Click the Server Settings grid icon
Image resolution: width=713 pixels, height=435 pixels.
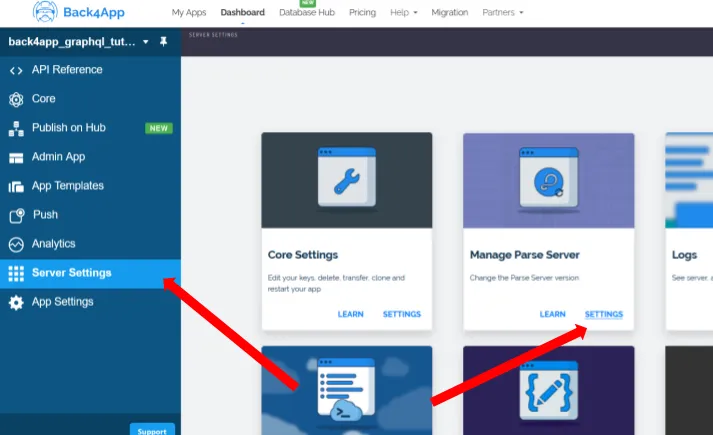click(16, 274)
